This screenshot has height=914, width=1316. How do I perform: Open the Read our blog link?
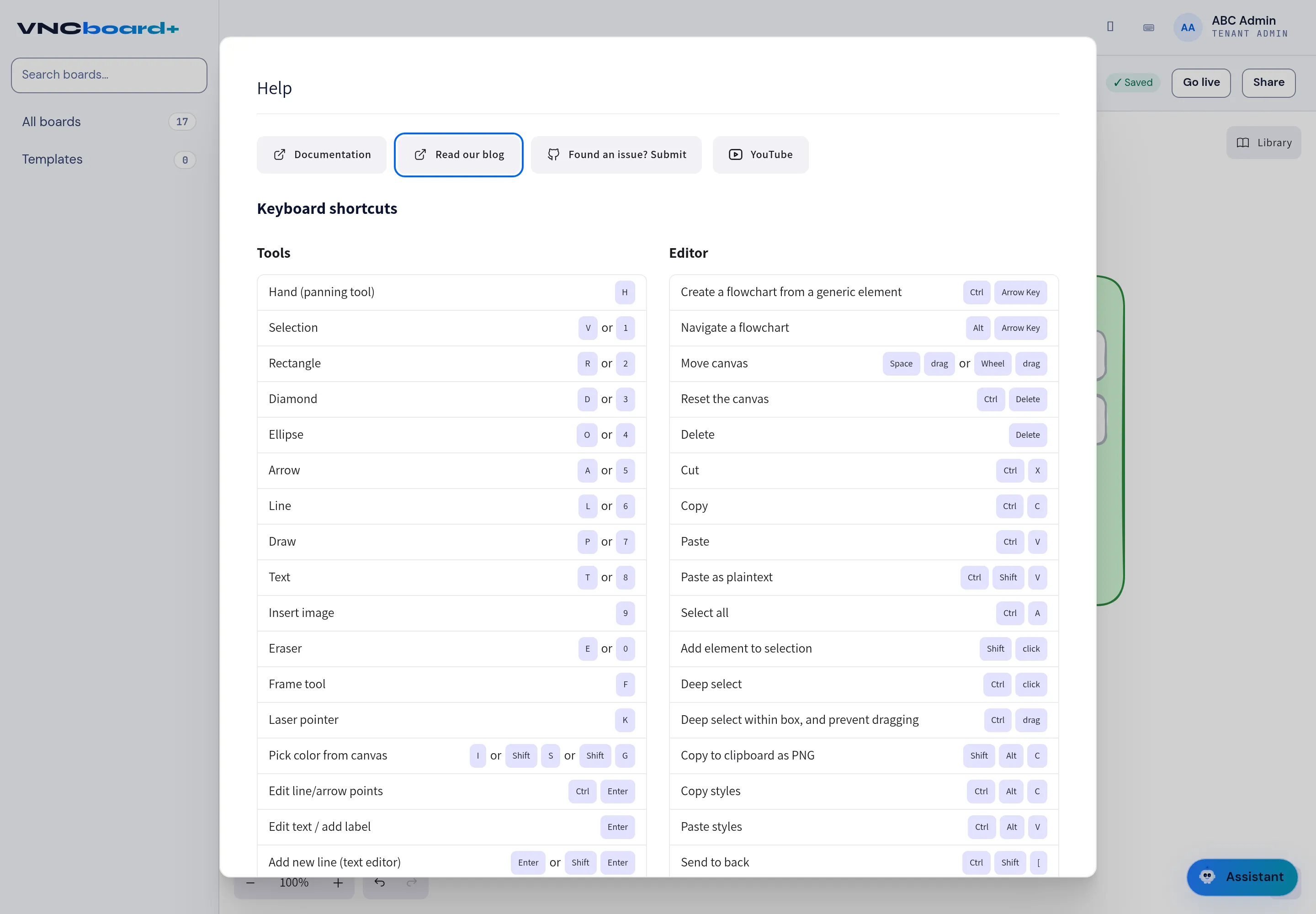coord(459,154)
